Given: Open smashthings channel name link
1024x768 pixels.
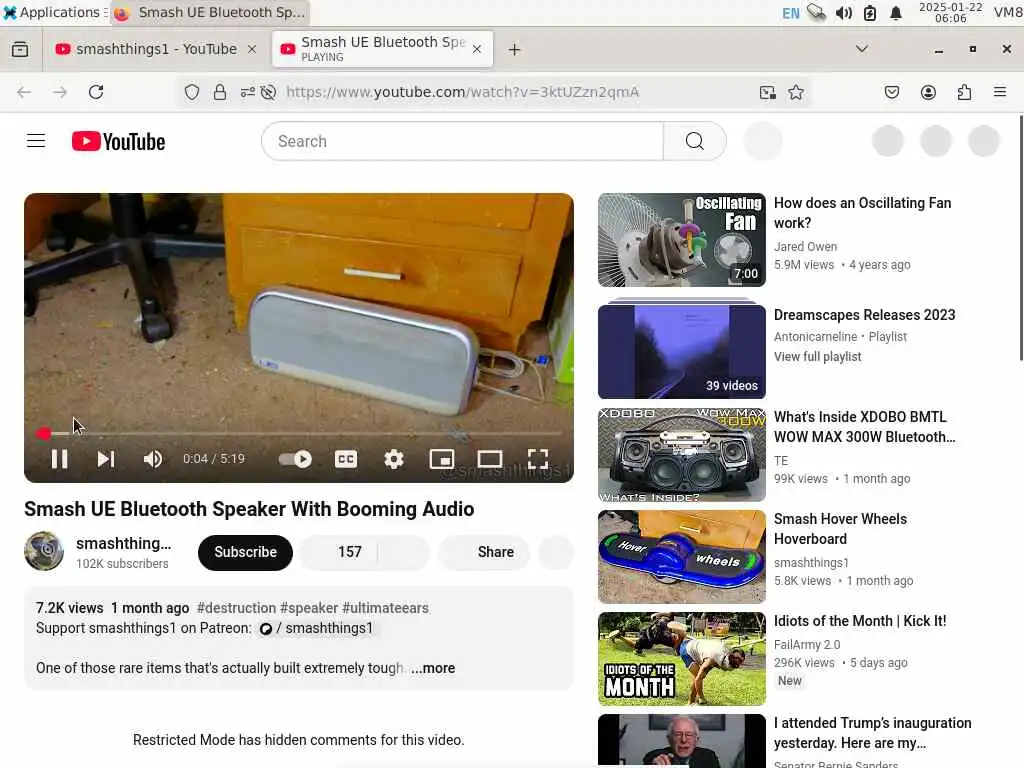Looking at the screenshot, I should point(123,543).
